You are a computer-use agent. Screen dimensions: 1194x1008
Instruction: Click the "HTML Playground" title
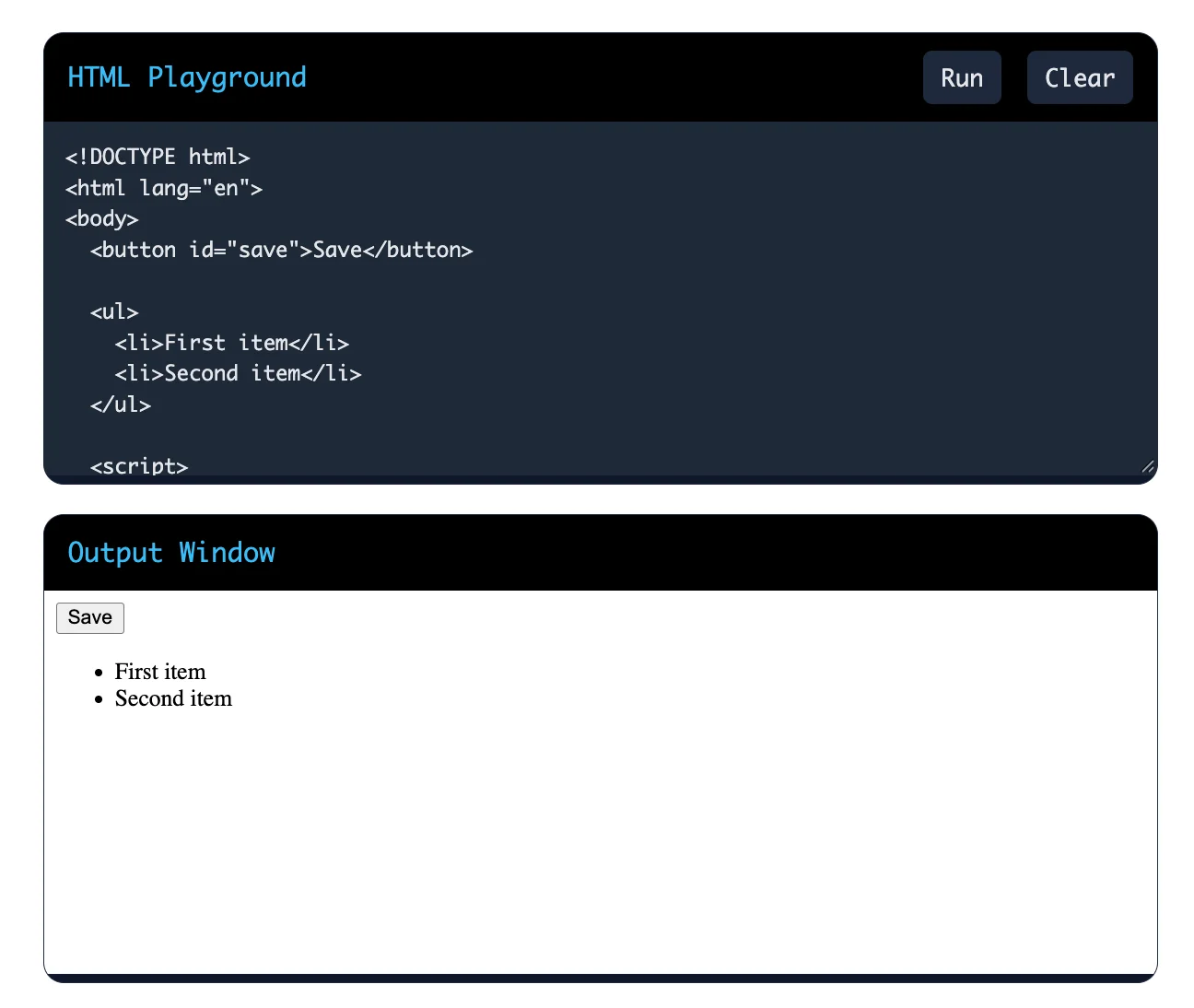[x=187, y=77]
